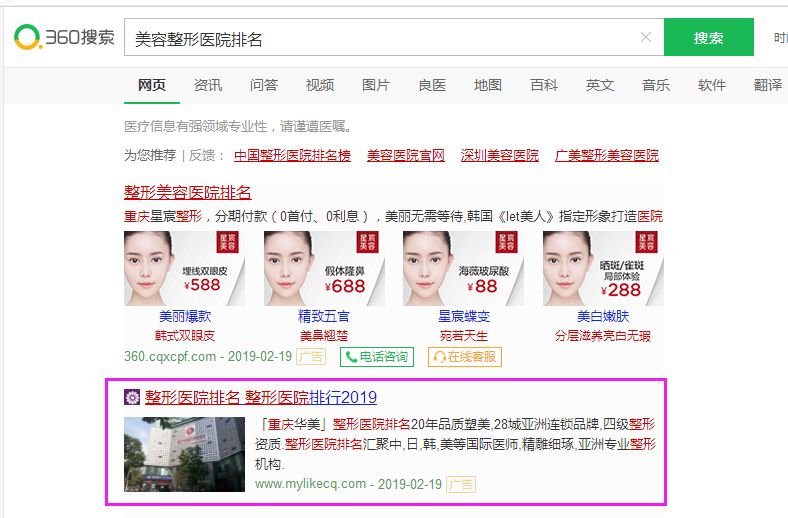Click the 分层滋养亮白无瑕 caption text
The height and width of the screenshot is (518, 788).
(603, 336)
